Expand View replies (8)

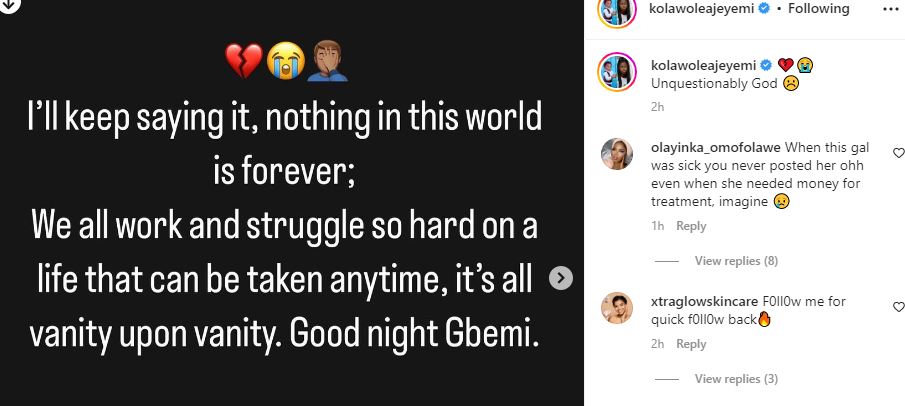coord(736,261)
